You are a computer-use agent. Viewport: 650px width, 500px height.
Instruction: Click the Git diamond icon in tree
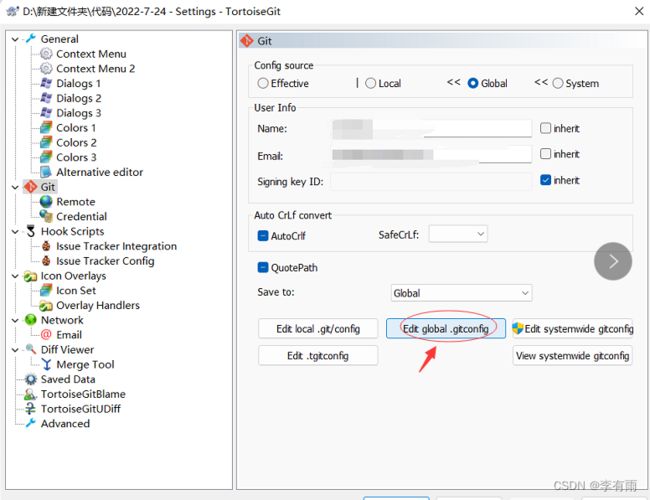pyautogui.click(x=31, y=187)
